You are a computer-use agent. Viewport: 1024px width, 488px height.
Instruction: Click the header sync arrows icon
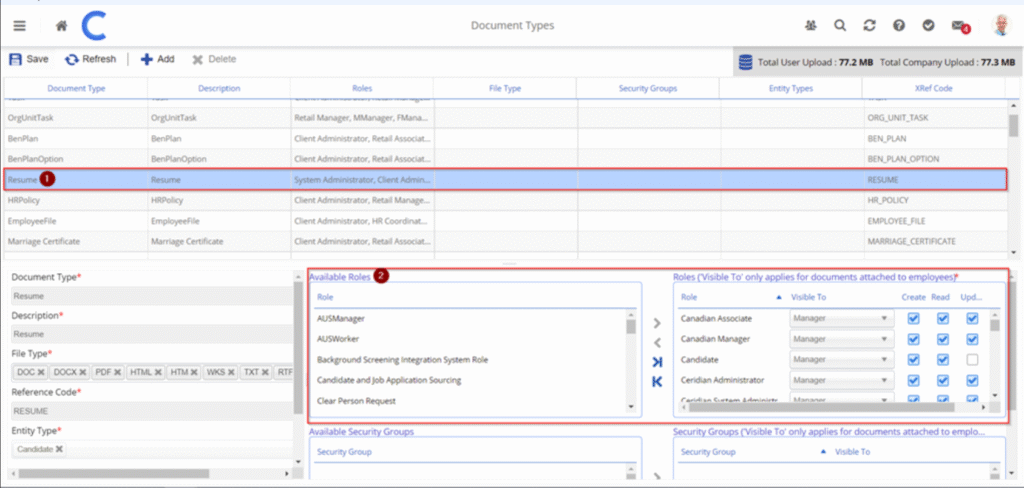point(869,25)
